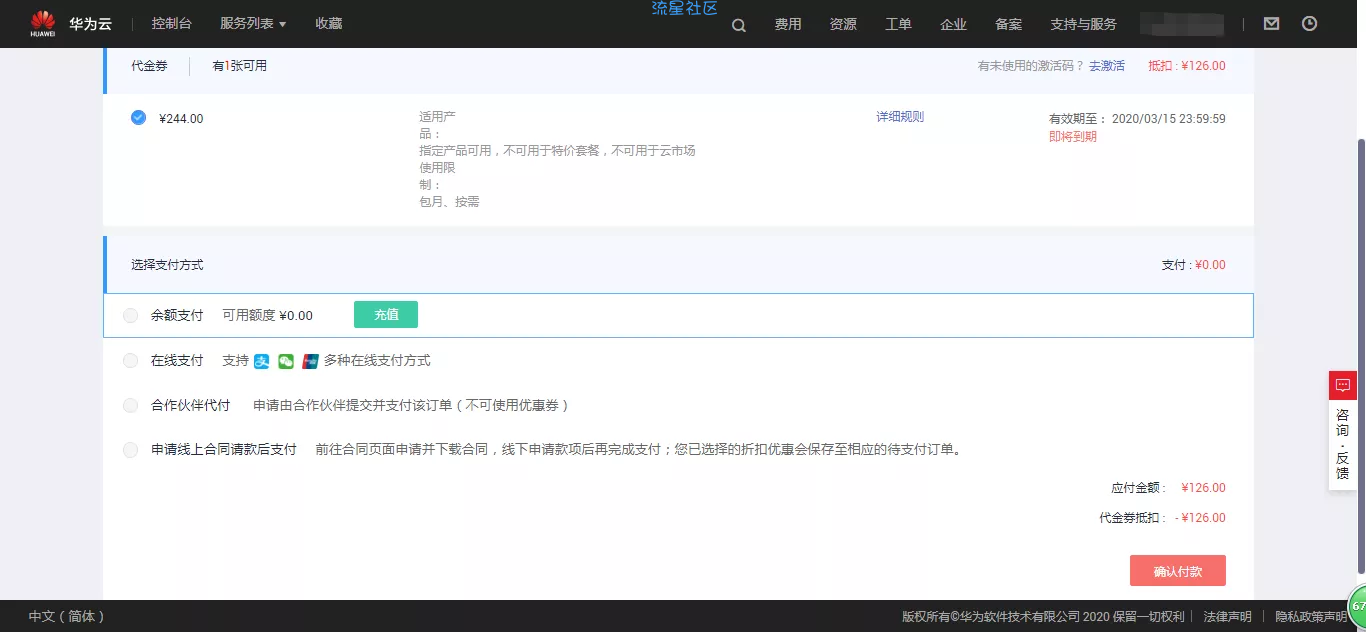Image resolution: width=1366 pixels, height=632 pixels.
Task: Select 申请线上合同请款后支付 radio button
Action: pos(131,450)
